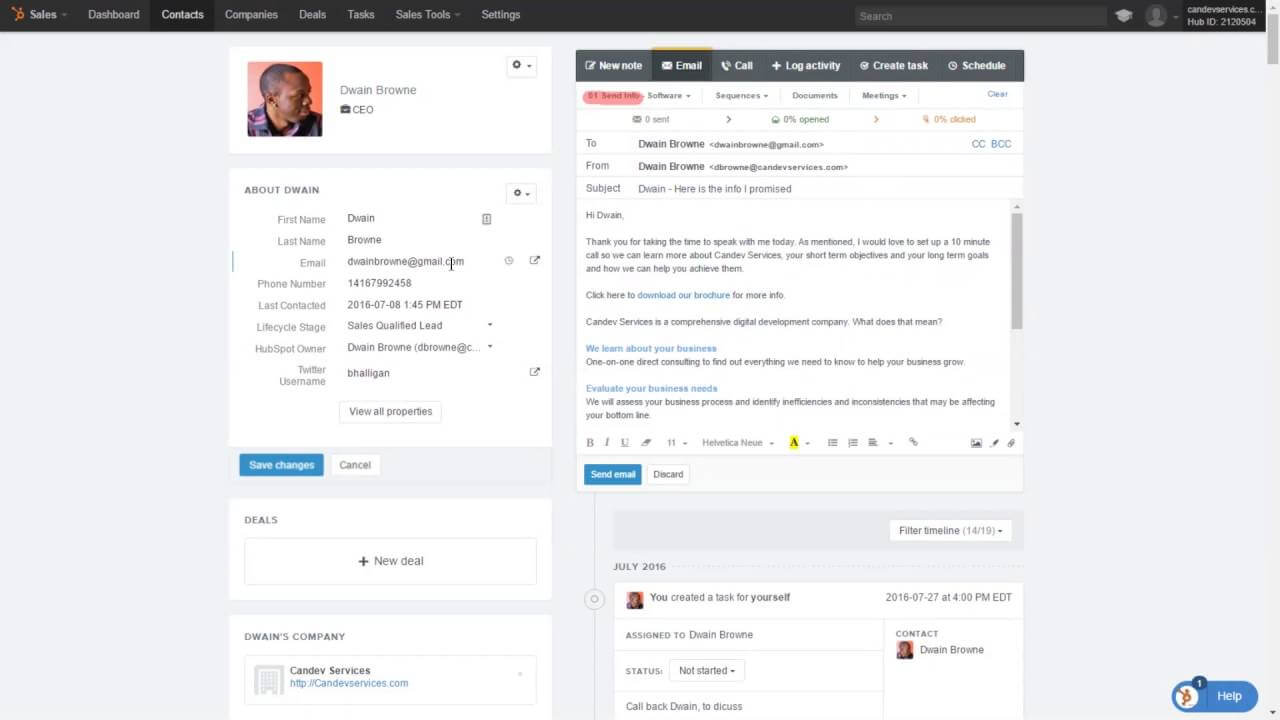Insert a bulleted list in email
1280x720 pixels.
832,442
